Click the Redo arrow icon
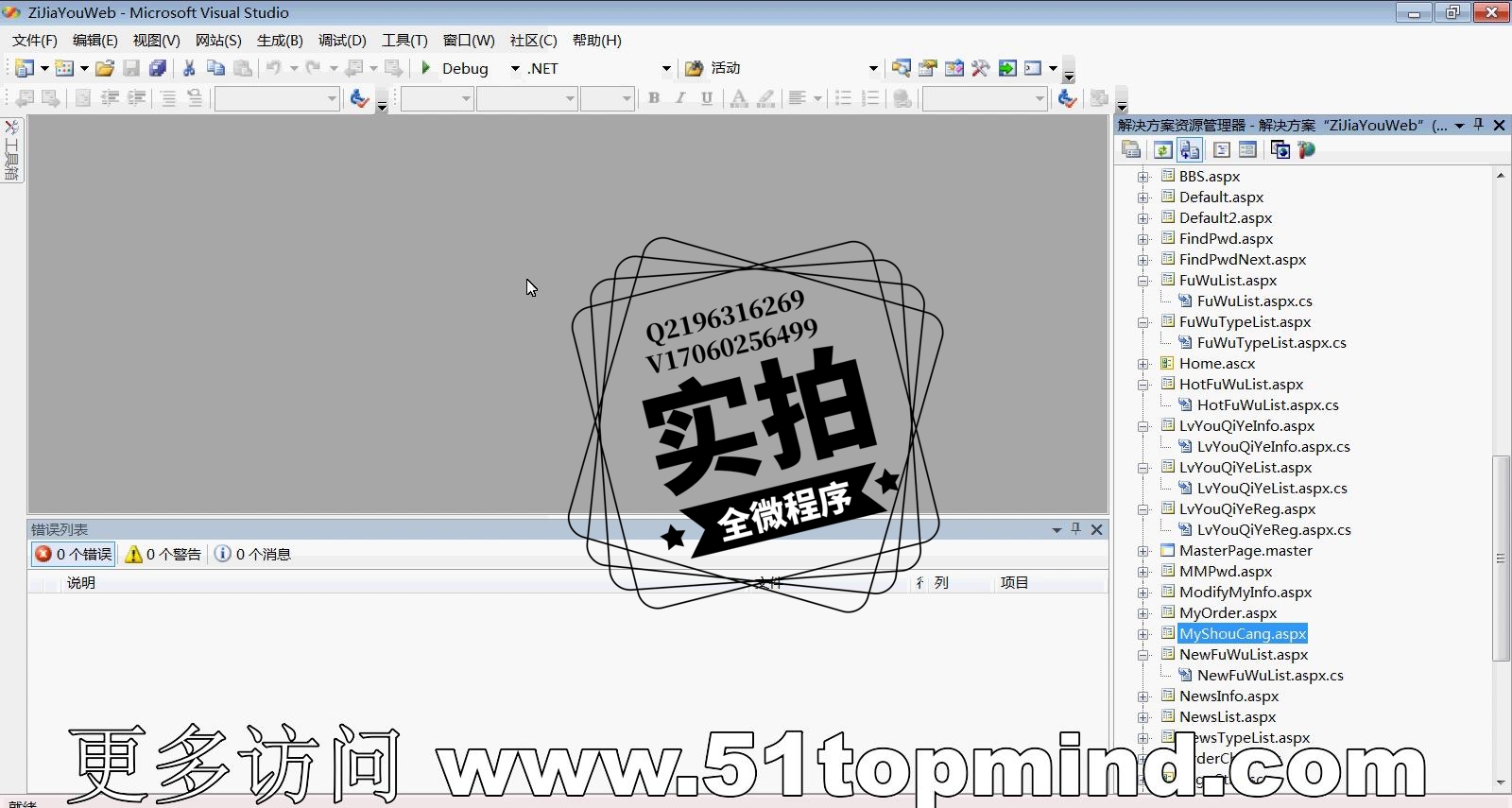Viewport: 1512px width, 808px height. (313, 68)
